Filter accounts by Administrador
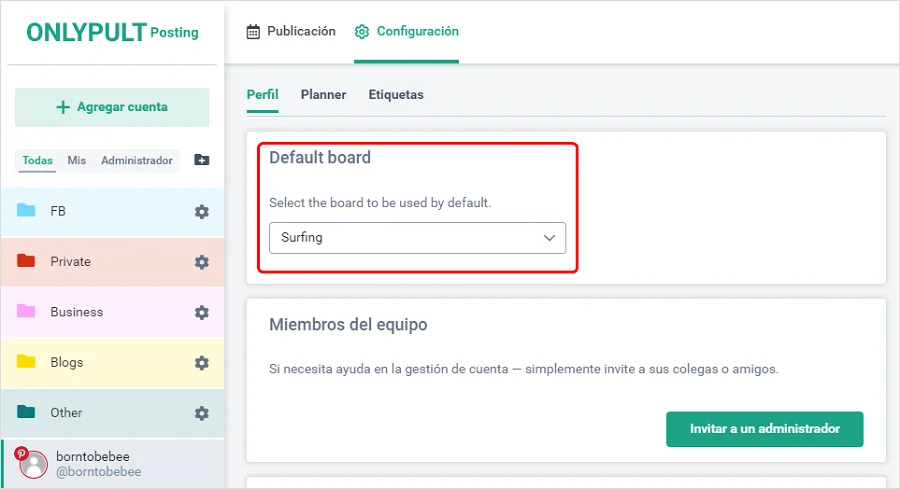900x489 pixels. coord(137,160)
